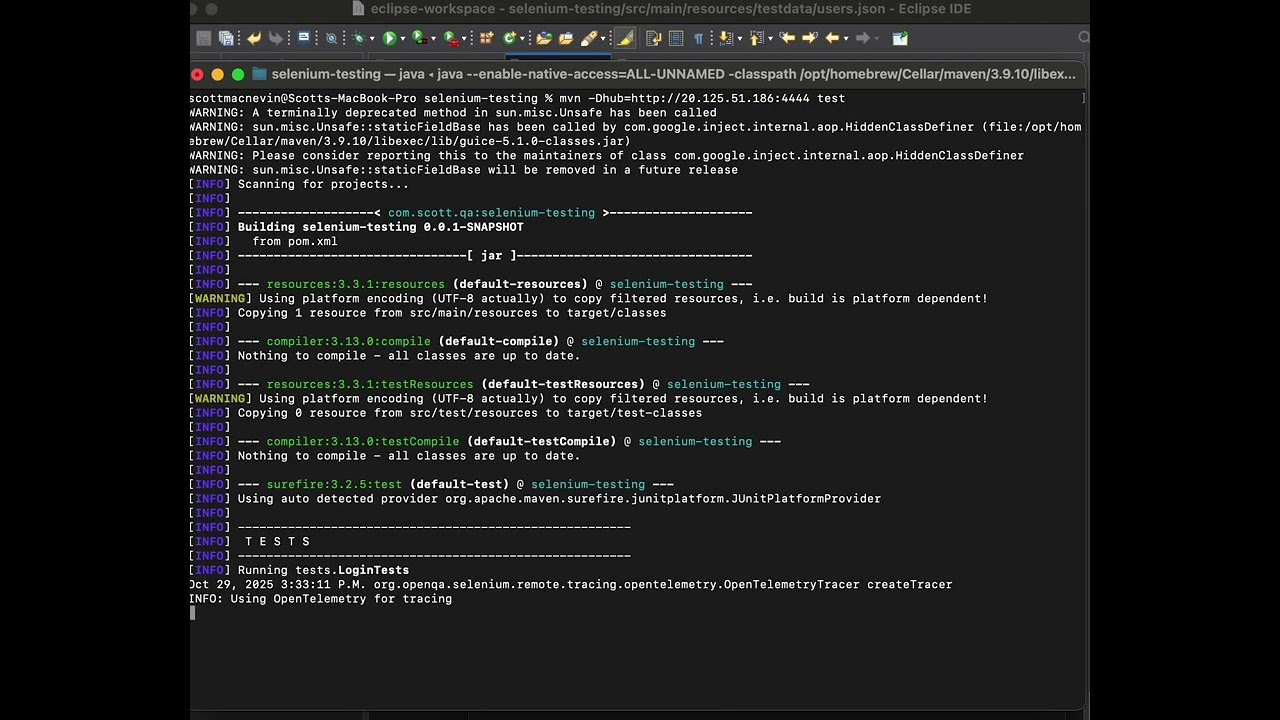Screen dimensions: 1280x720
Task: Click the terminal title "selenium-testing — java"
Action: [x=348, y=74]
